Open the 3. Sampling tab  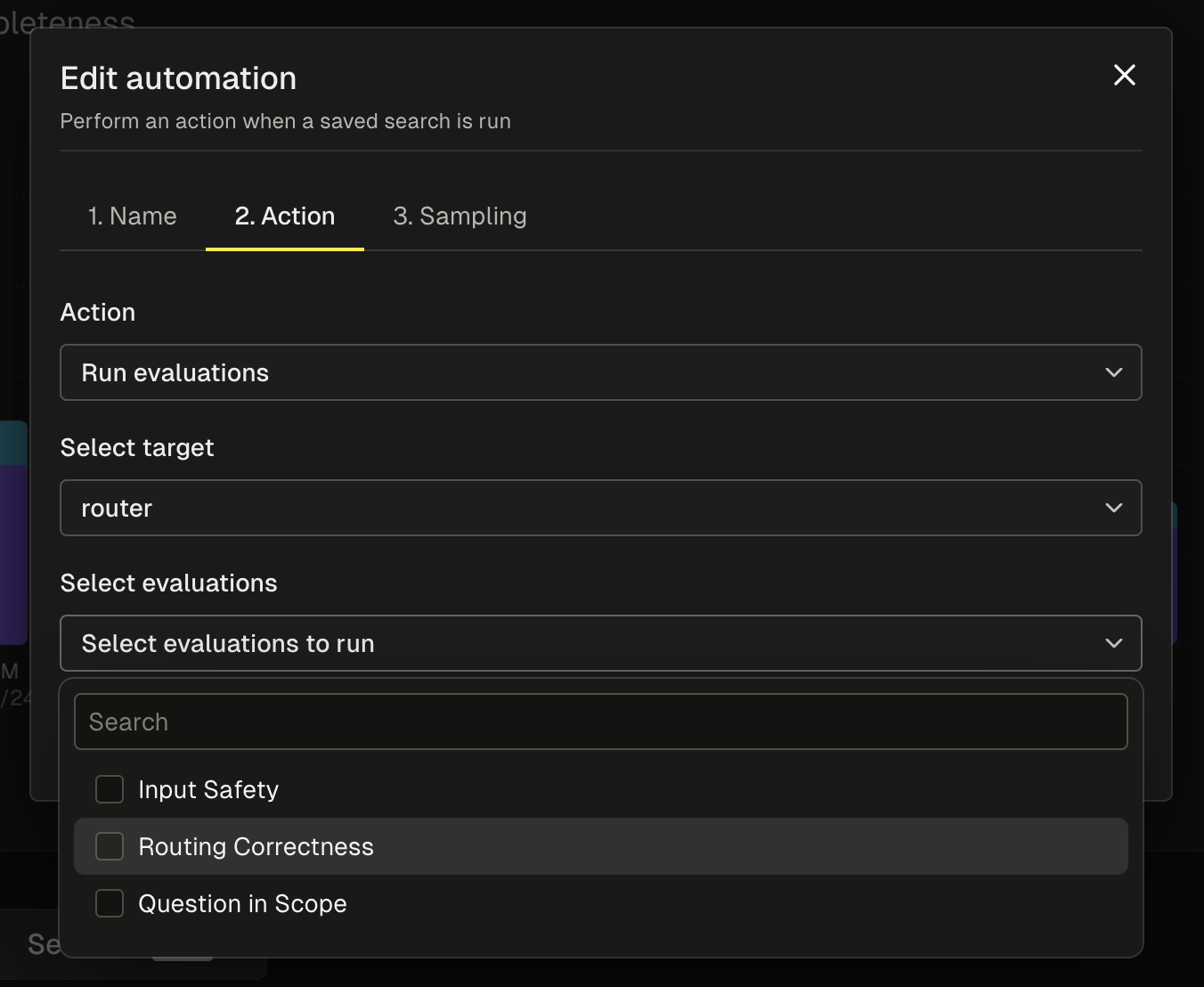click(x=460, y=216)
